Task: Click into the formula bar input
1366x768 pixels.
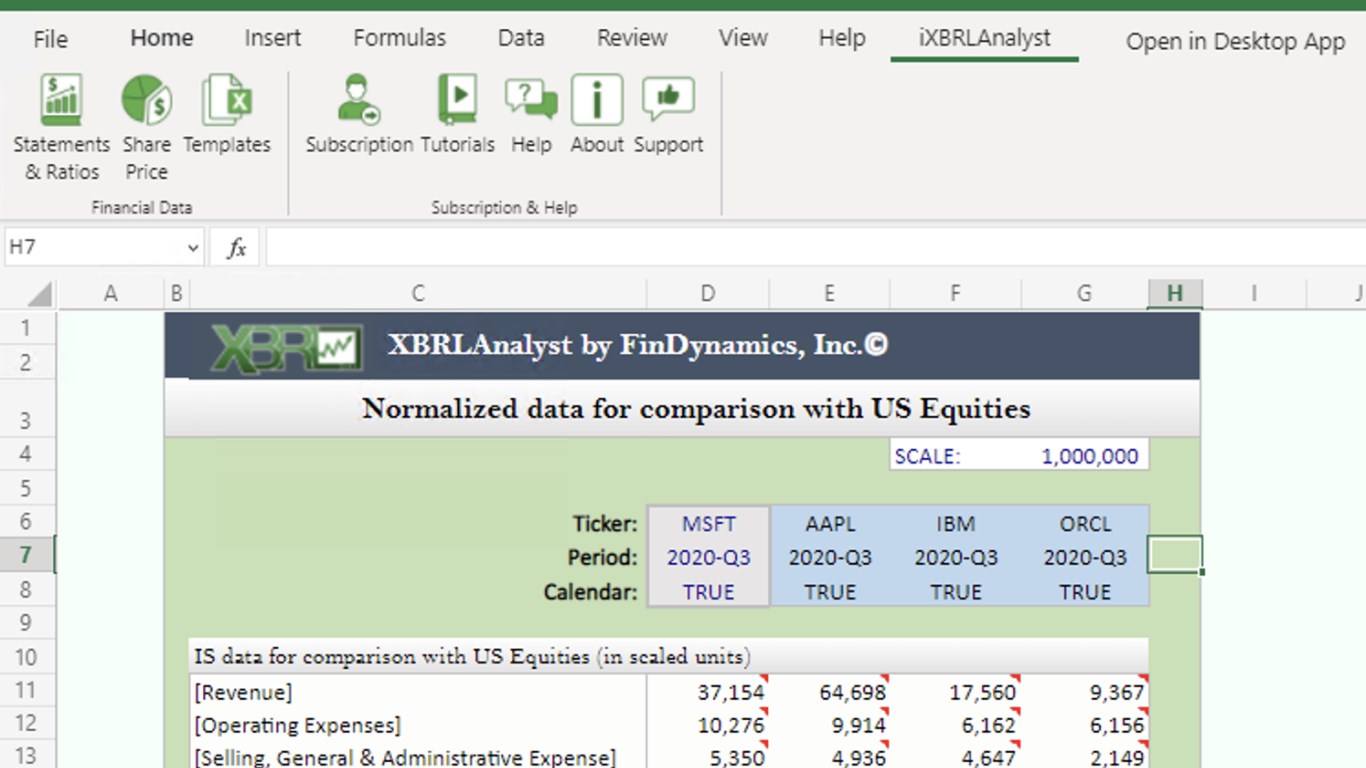Action: (x=815, y=248)
